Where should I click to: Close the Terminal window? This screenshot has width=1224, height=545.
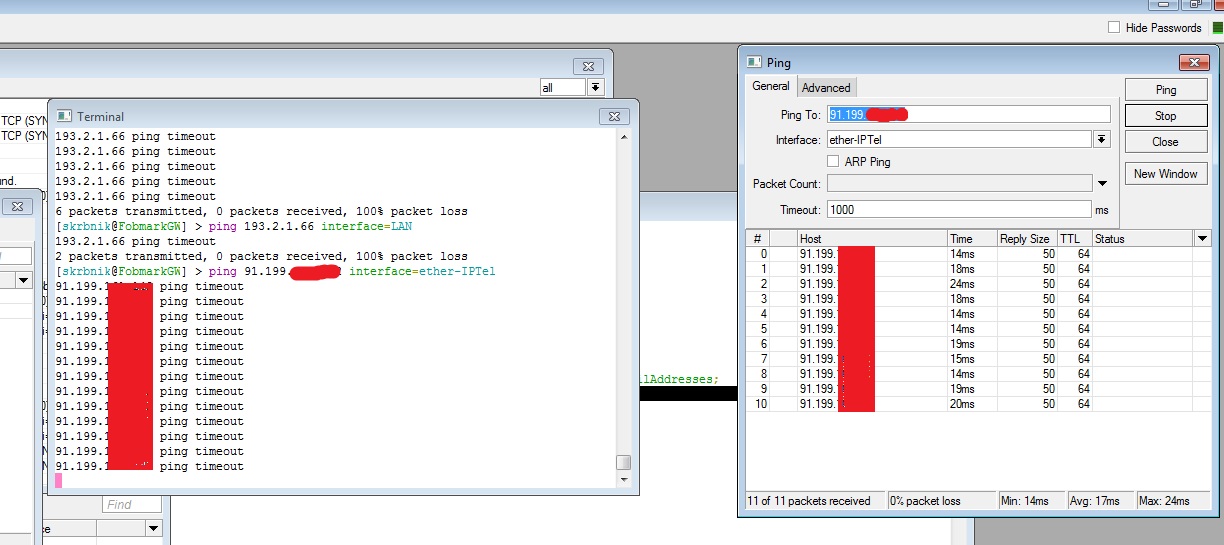point(614,116)
